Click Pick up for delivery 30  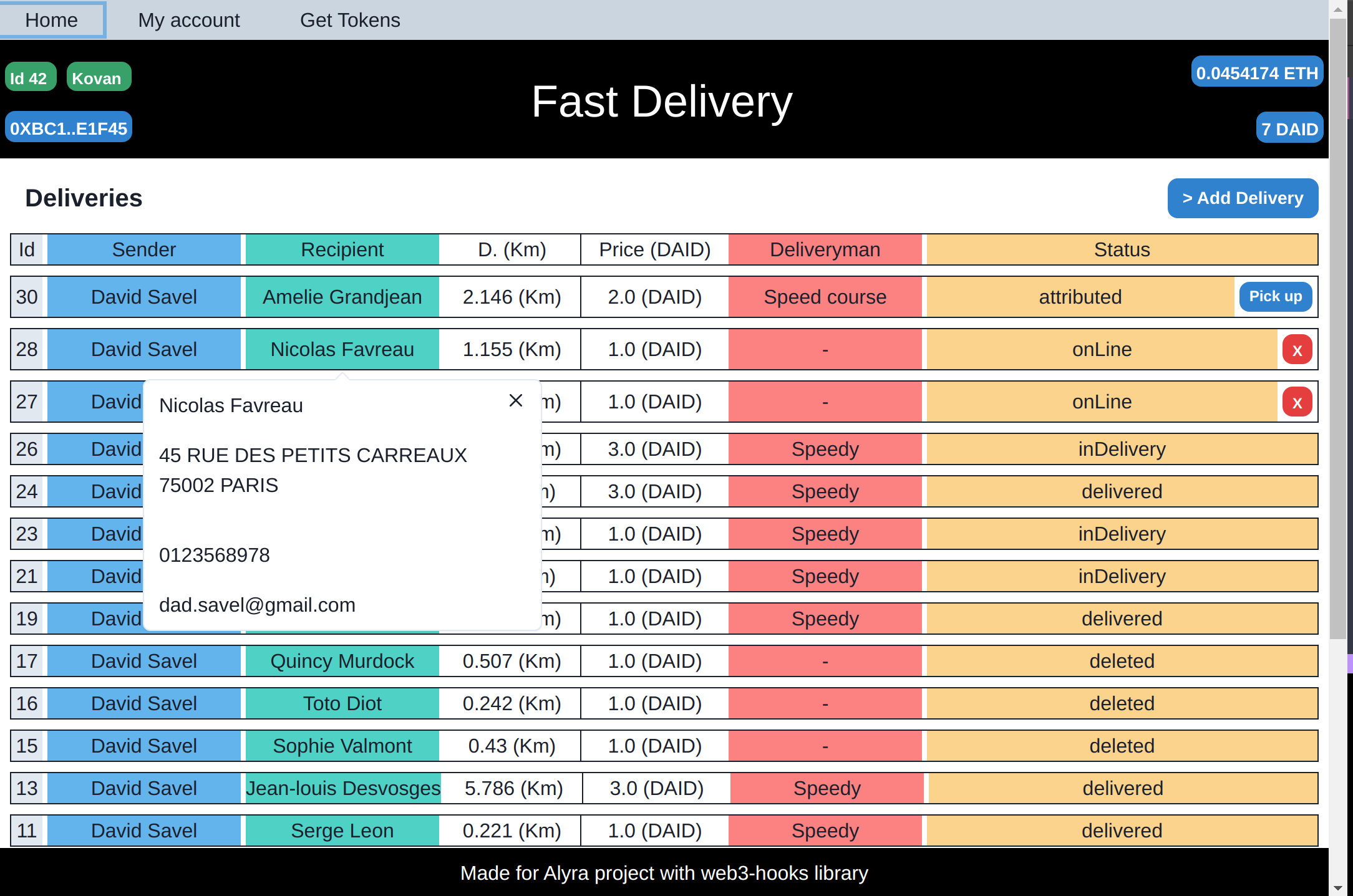[1275, 297]
